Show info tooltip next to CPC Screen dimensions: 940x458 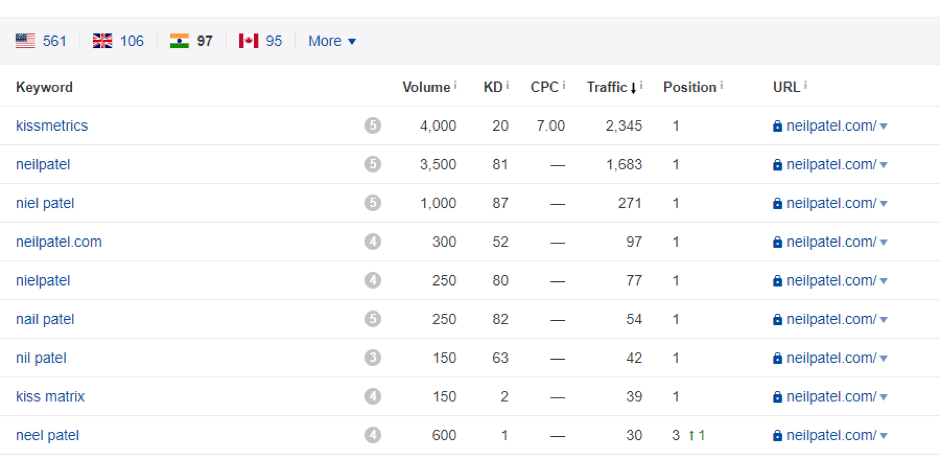click(x=564, y=86)
